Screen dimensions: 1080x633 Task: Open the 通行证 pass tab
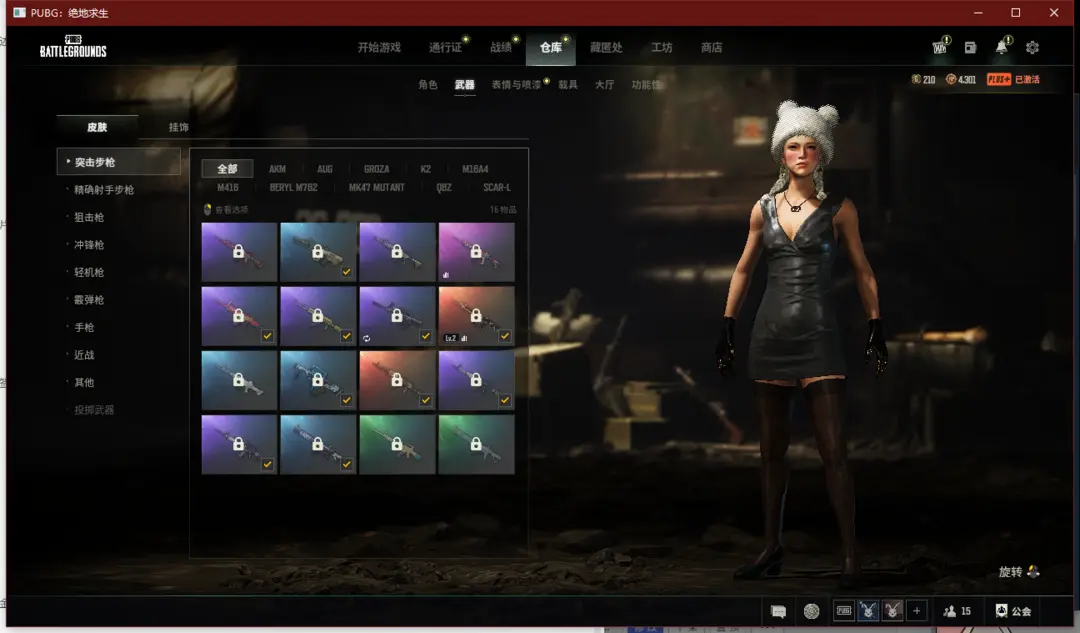(x=446, y=48)
